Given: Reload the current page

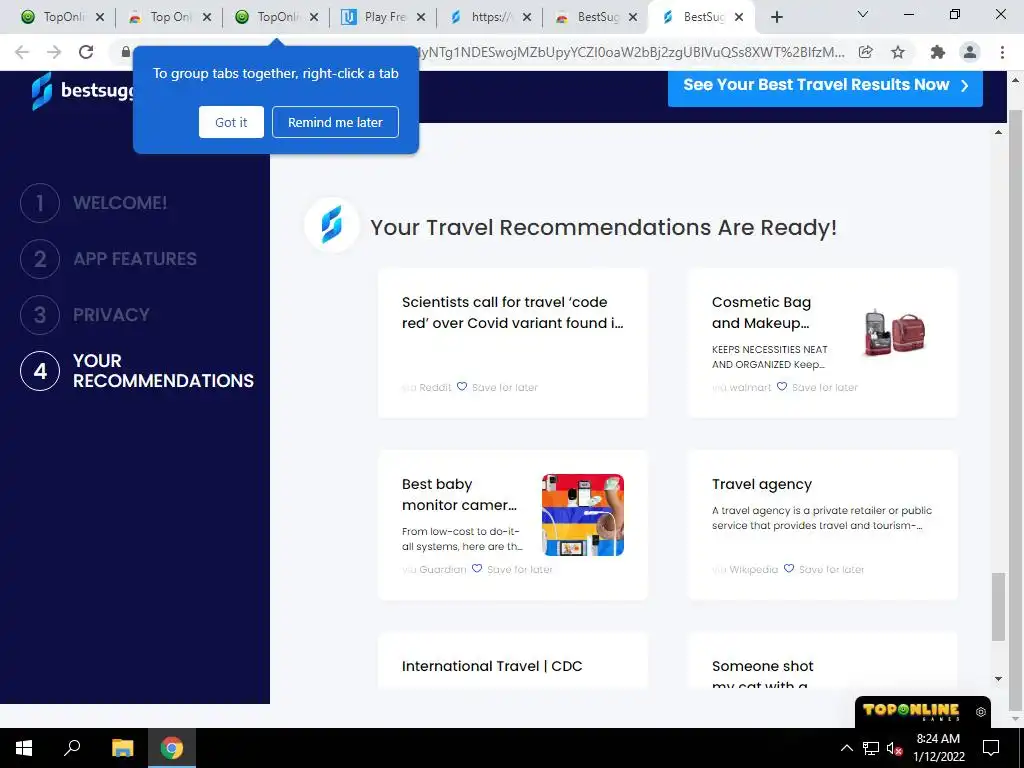Looking at the screenshot, I should 86,52.
